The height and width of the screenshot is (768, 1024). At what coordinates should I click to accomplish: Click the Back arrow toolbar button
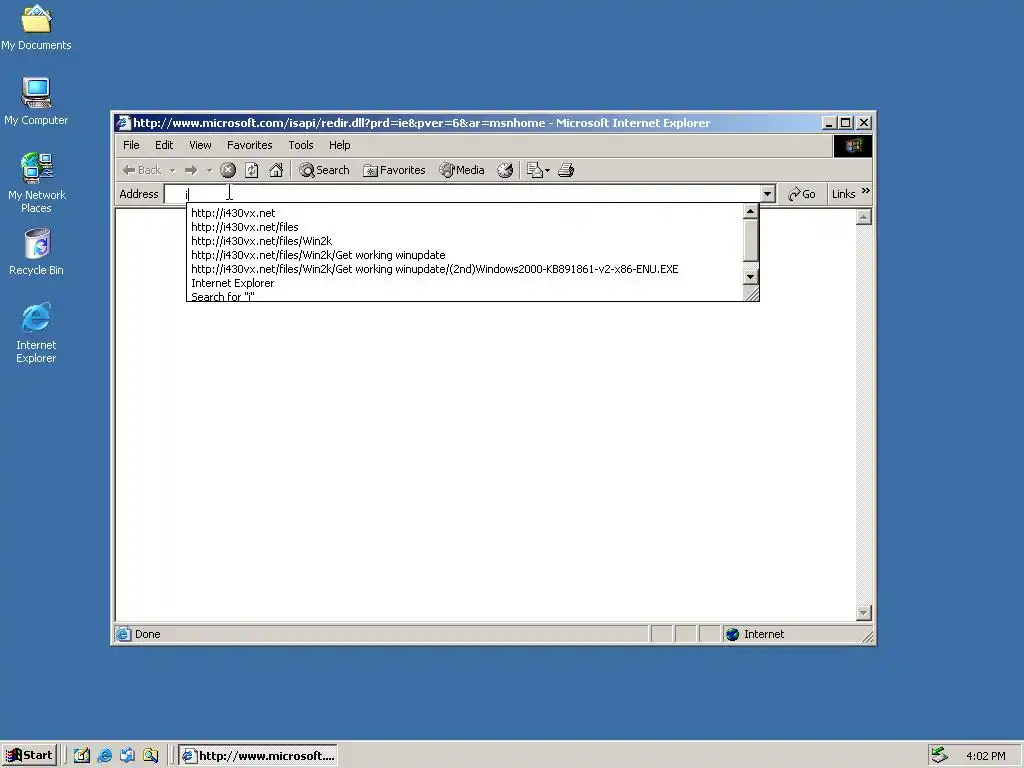point(142,170)
